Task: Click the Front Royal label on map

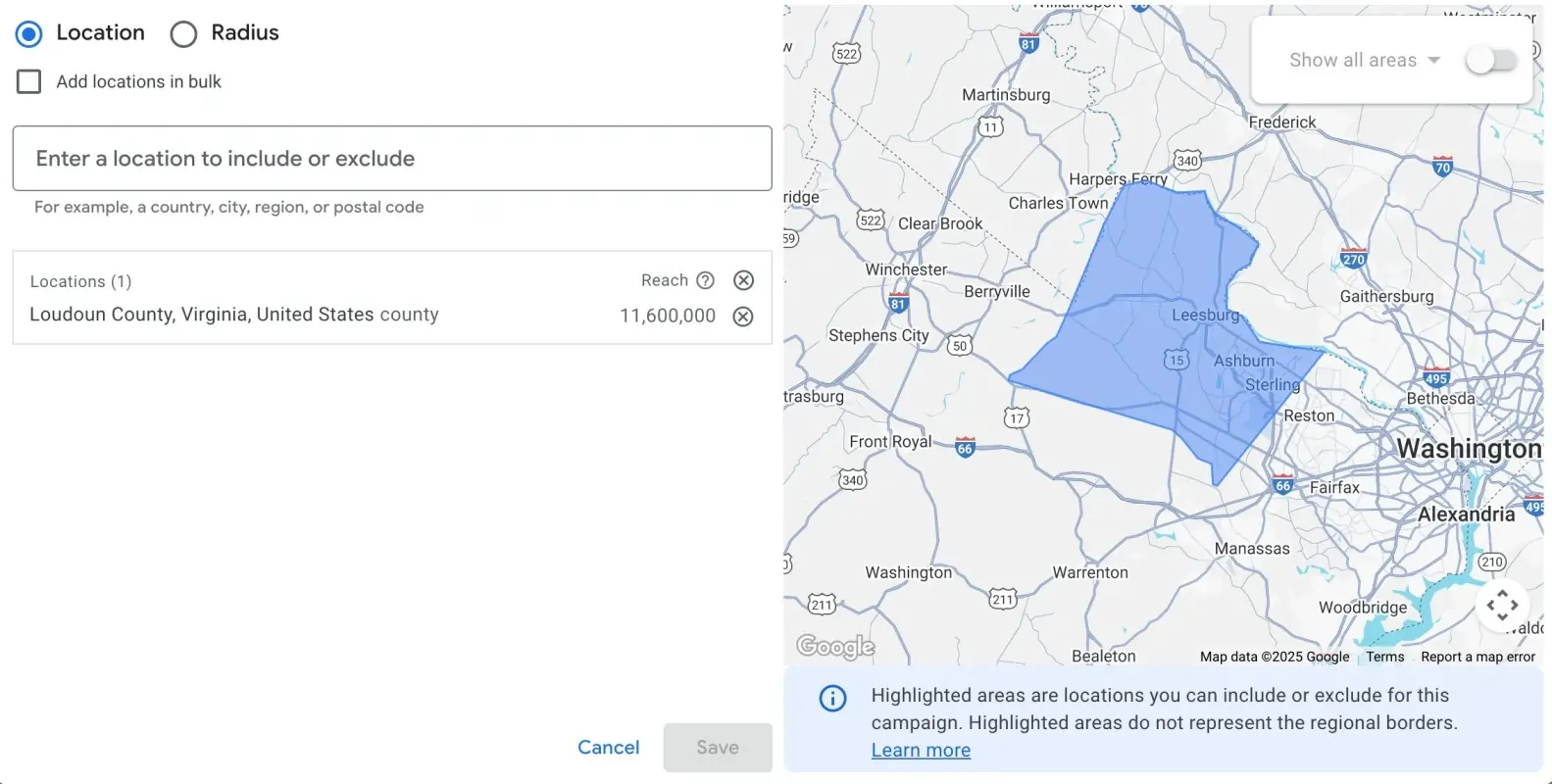Action: tap(890, 441)
